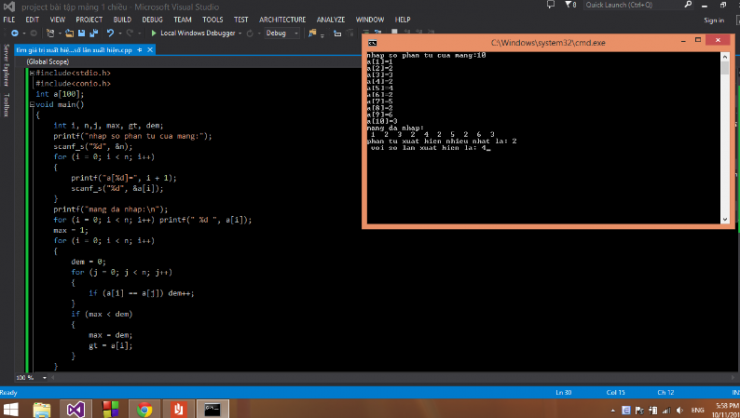Open the BUILD menu
740x418 pixels.
click(x=122, y=19)
